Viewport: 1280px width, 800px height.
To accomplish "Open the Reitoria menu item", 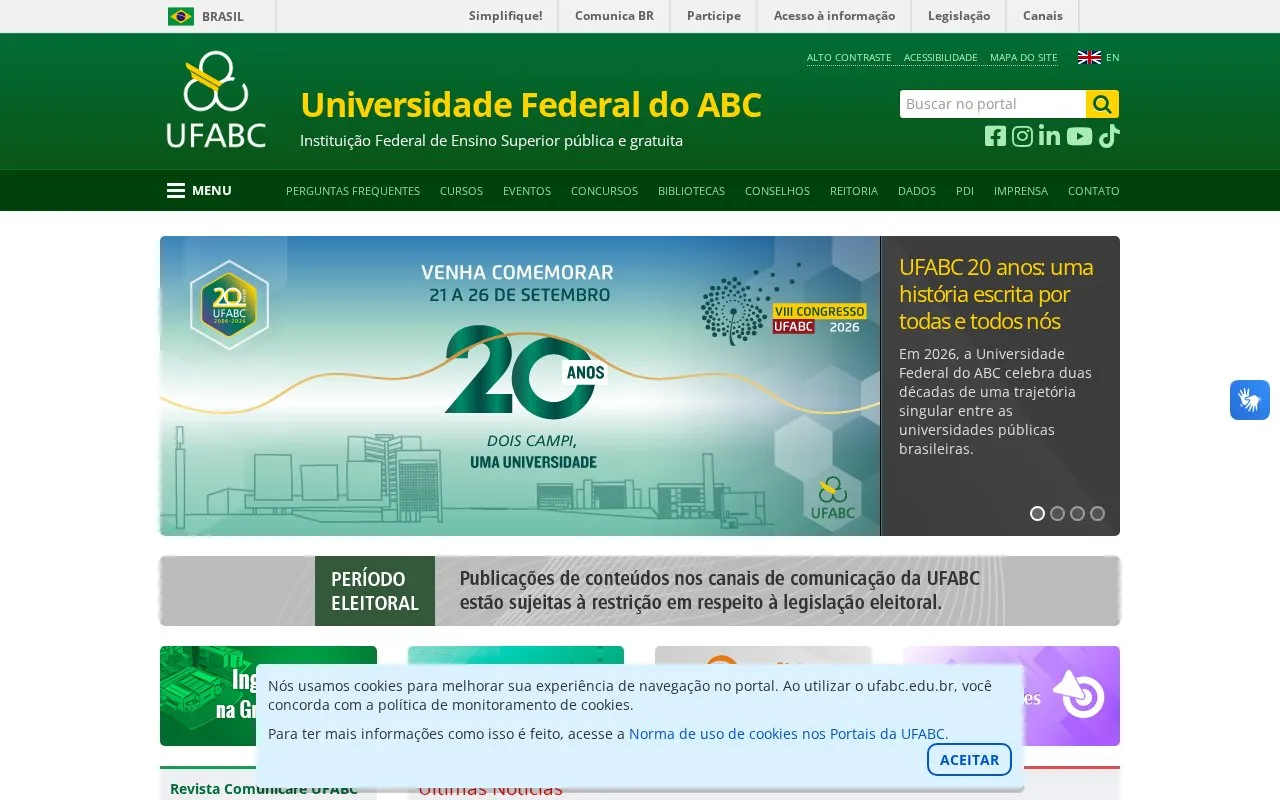I will coord(854,191).
